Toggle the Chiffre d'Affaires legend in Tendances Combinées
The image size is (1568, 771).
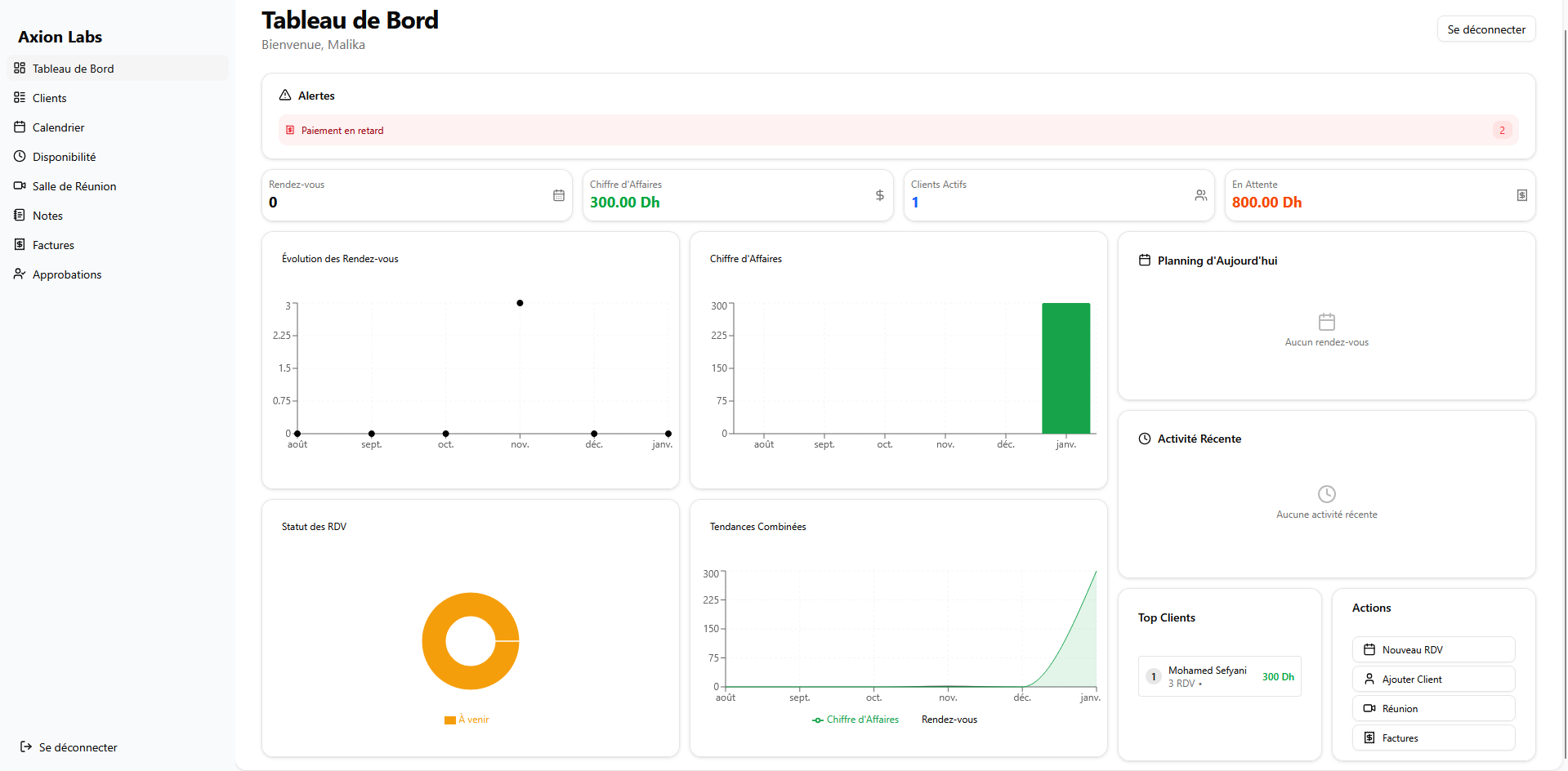point(855,720)
